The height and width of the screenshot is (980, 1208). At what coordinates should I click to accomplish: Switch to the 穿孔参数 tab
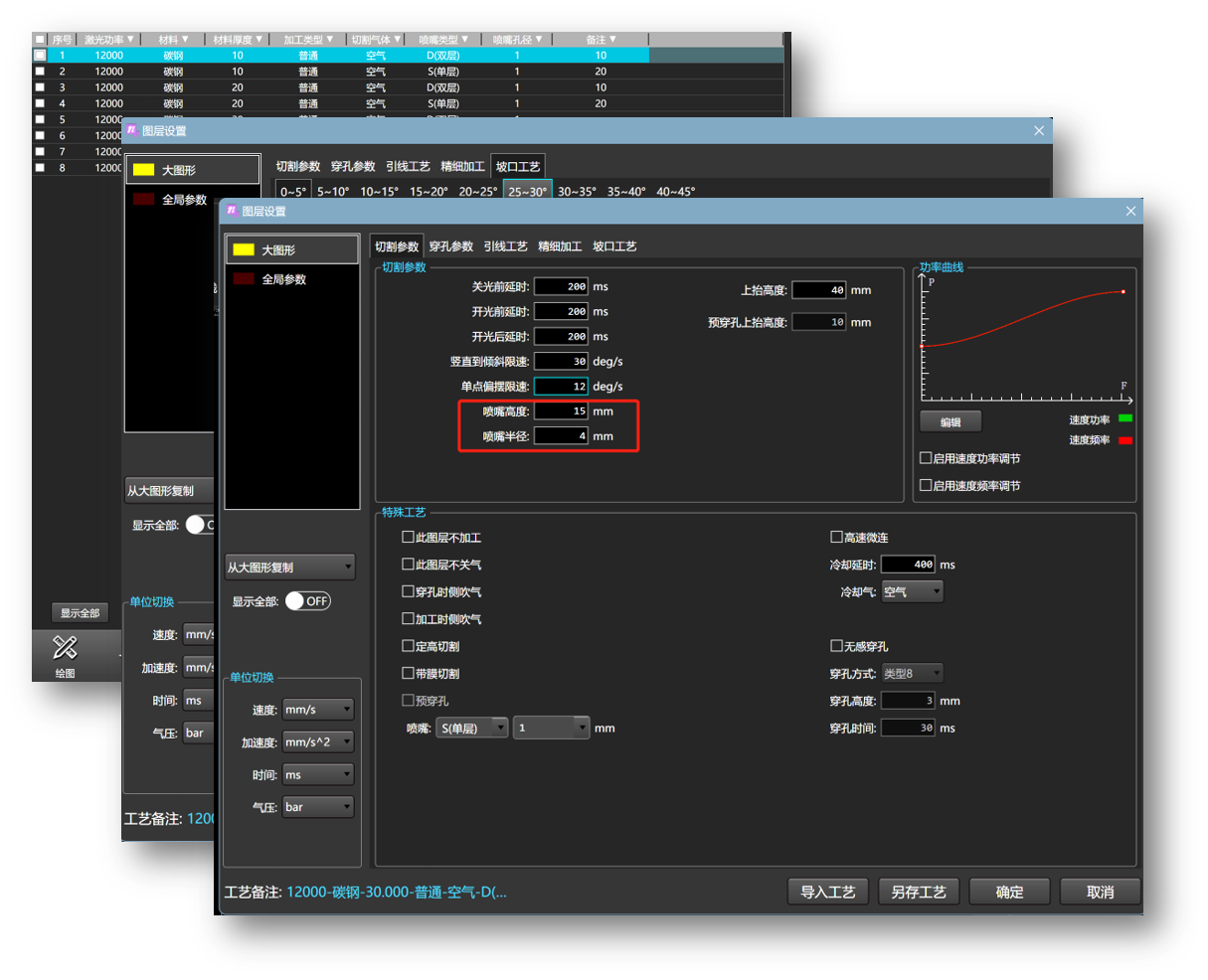(450, 246)
